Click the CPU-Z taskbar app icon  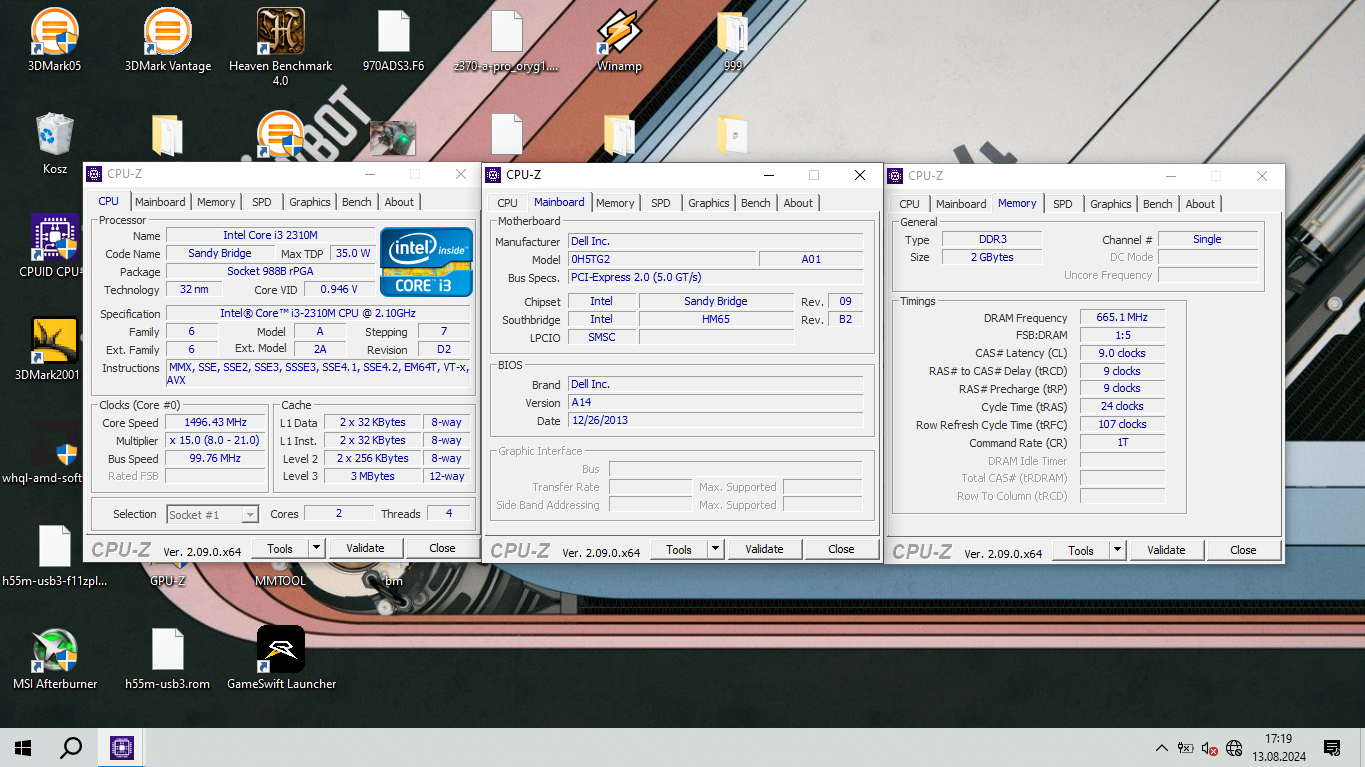click(121, 747)
